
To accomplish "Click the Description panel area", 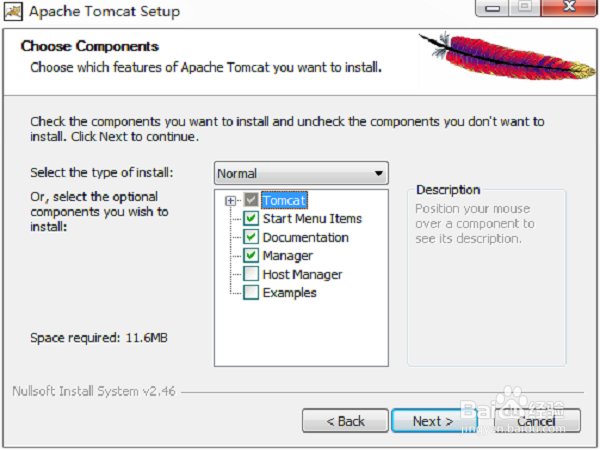I will 486,276.
